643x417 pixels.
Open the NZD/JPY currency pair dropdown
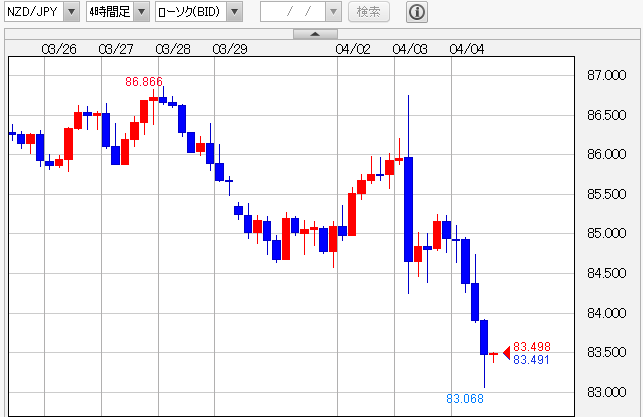(x=71, y=12)
